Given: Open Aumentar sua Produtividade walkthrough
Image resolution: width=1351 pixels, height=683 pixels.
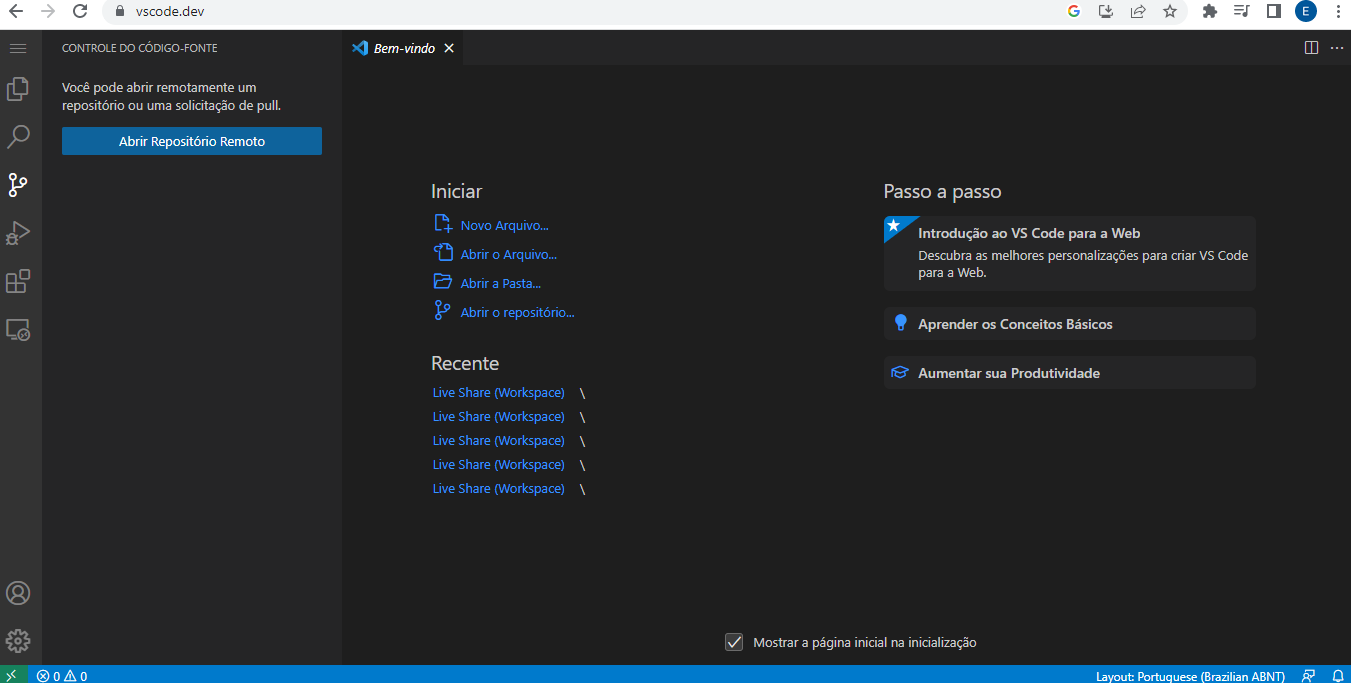Looking at the screenshot, I should (1069, 373).
